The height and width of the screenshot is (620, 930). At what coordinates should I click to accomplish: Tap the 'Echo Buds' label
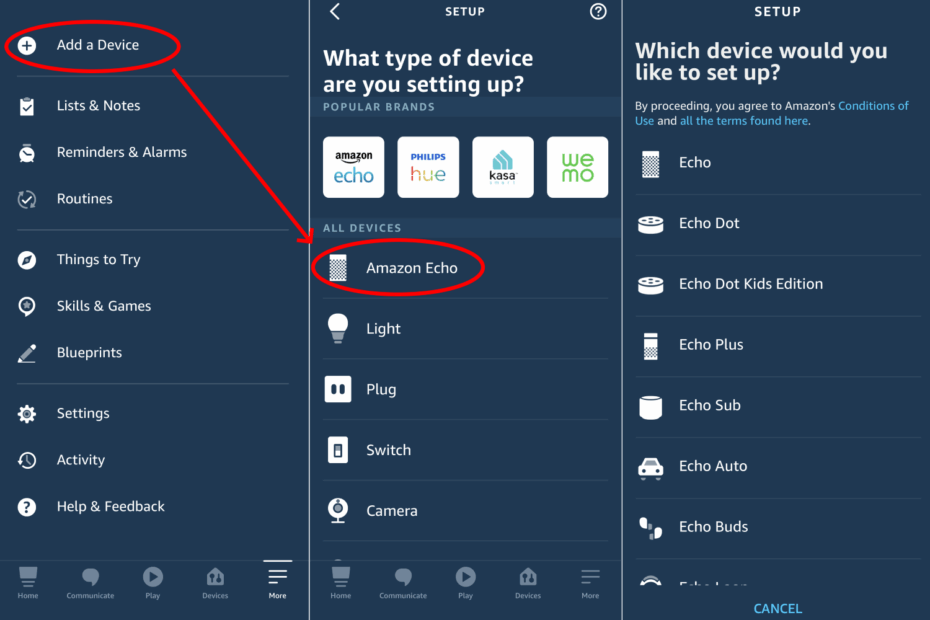click(714, 527)
